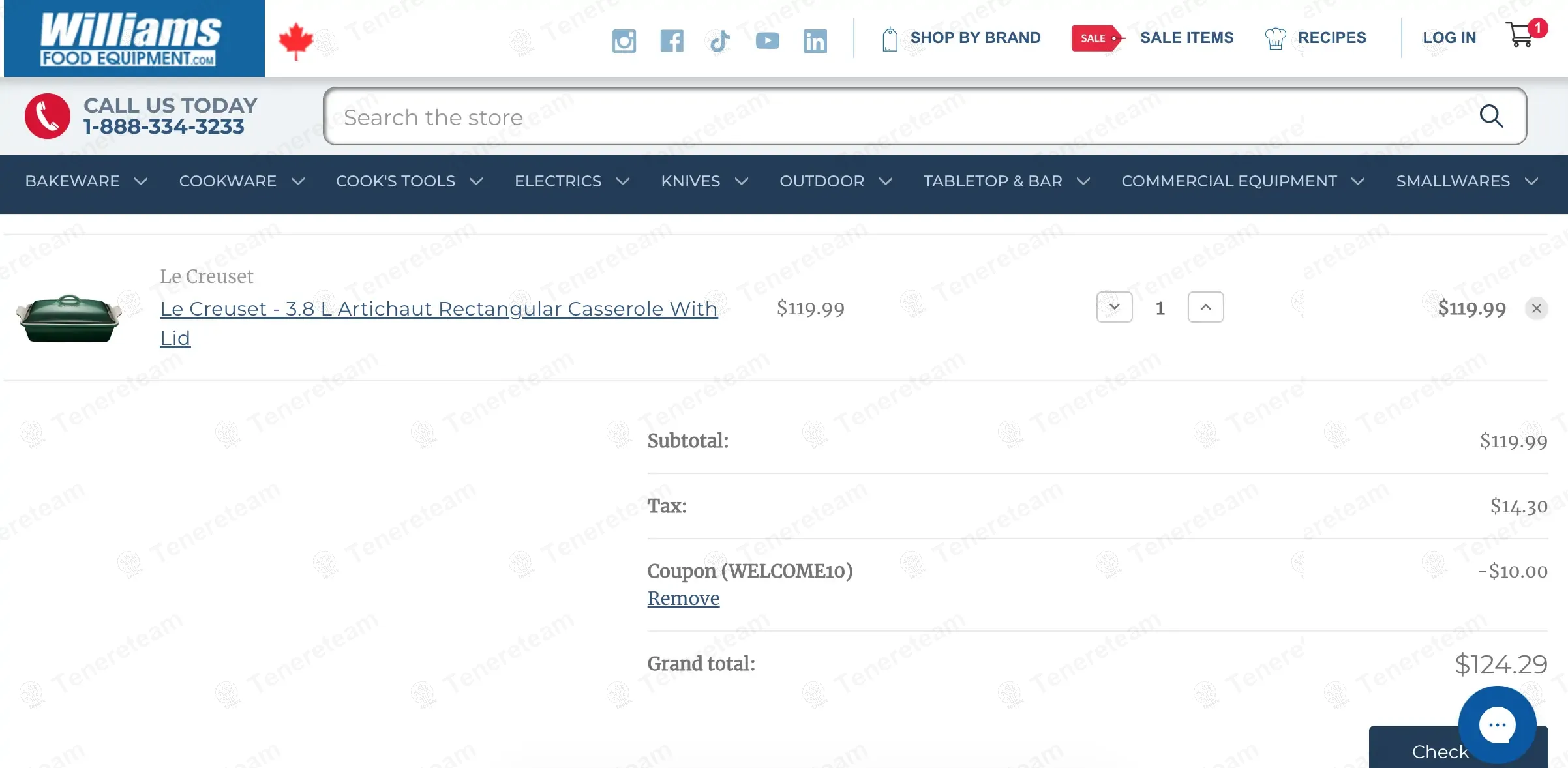Screen dimensions: 1568x768
Task: Click the Tax value $14.30
Action: [x=1518, y=506]
